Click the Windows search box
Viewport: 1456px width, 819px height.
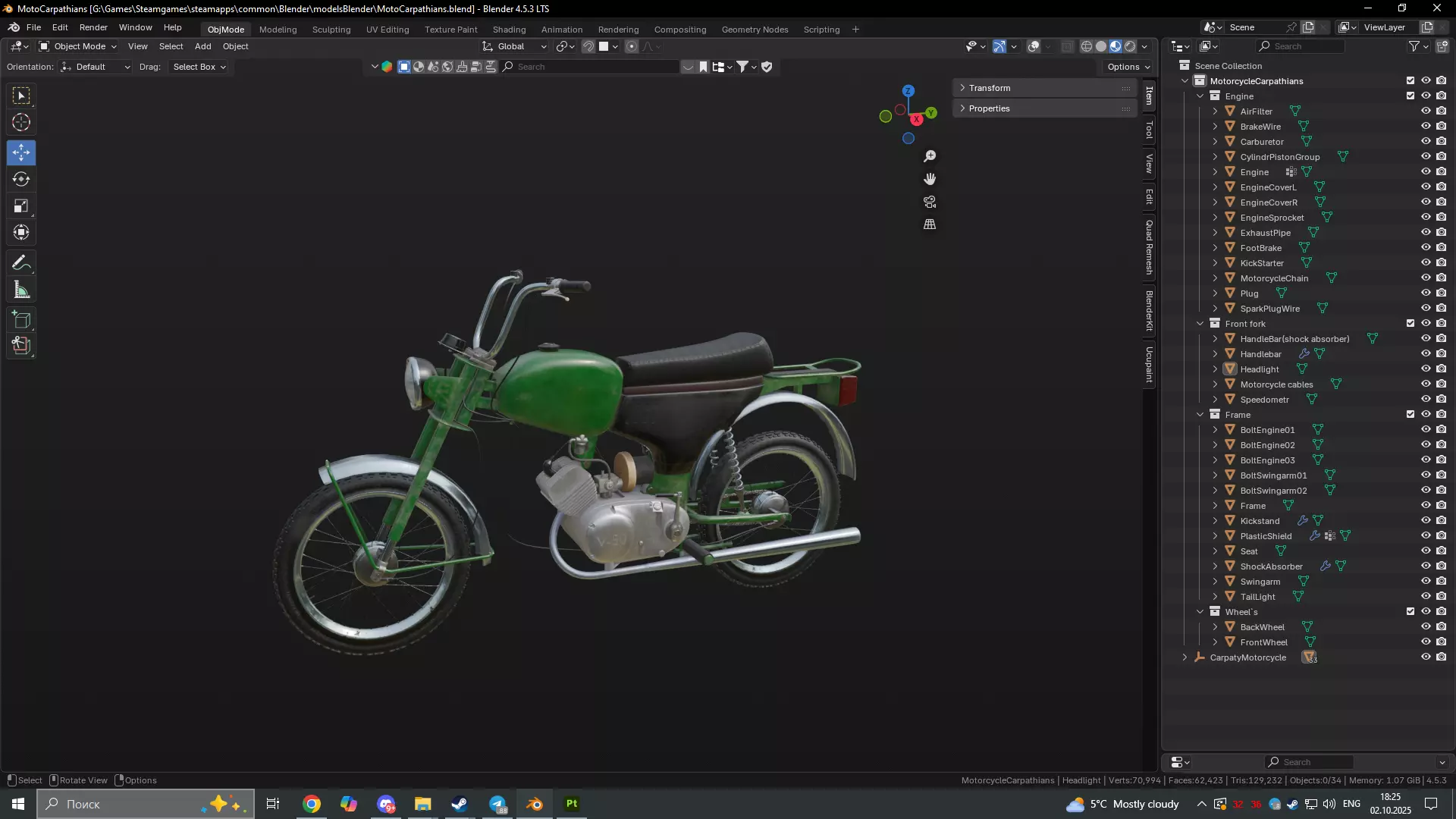[146, 804]
